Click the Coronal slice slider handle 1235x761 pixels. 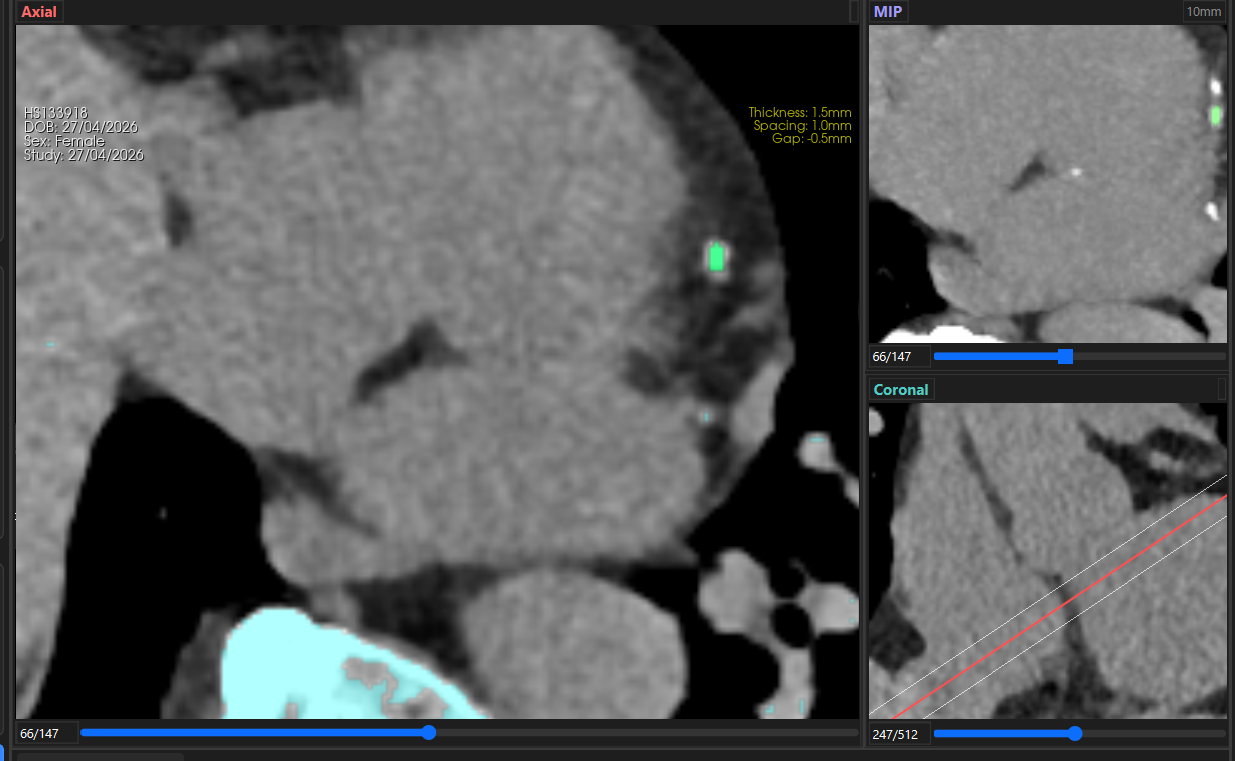pos(1075,733)
